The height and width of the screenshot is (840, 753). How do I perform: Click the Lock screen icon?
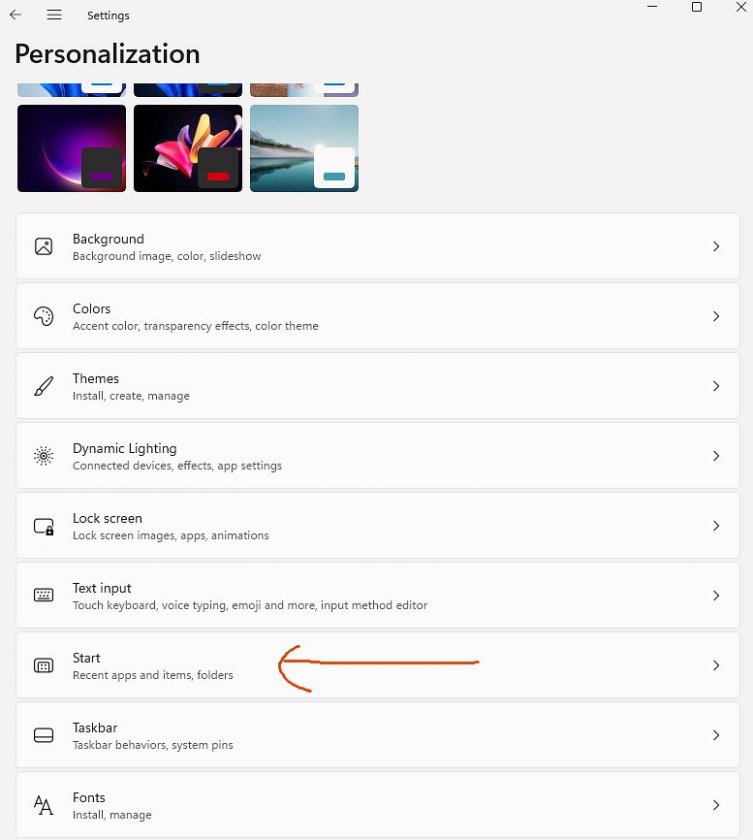43,526
